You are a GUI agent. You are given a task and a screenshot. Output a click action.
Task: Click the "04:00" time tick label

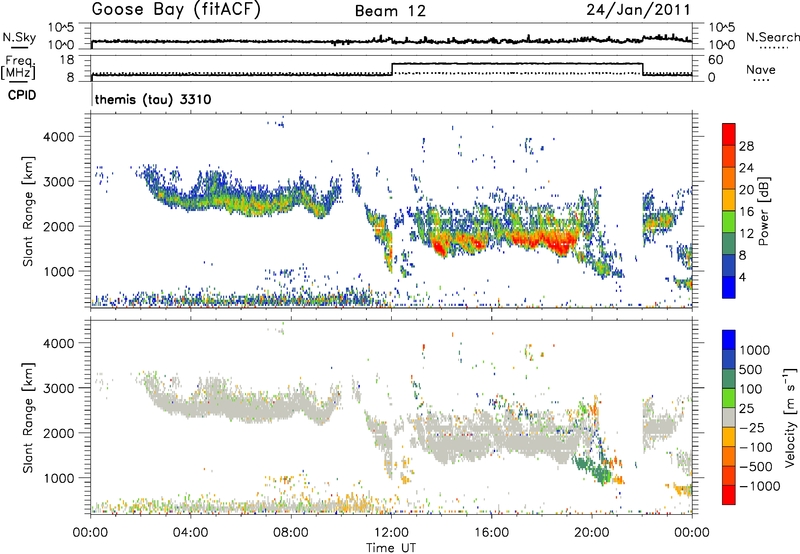[x=190, y=533]
